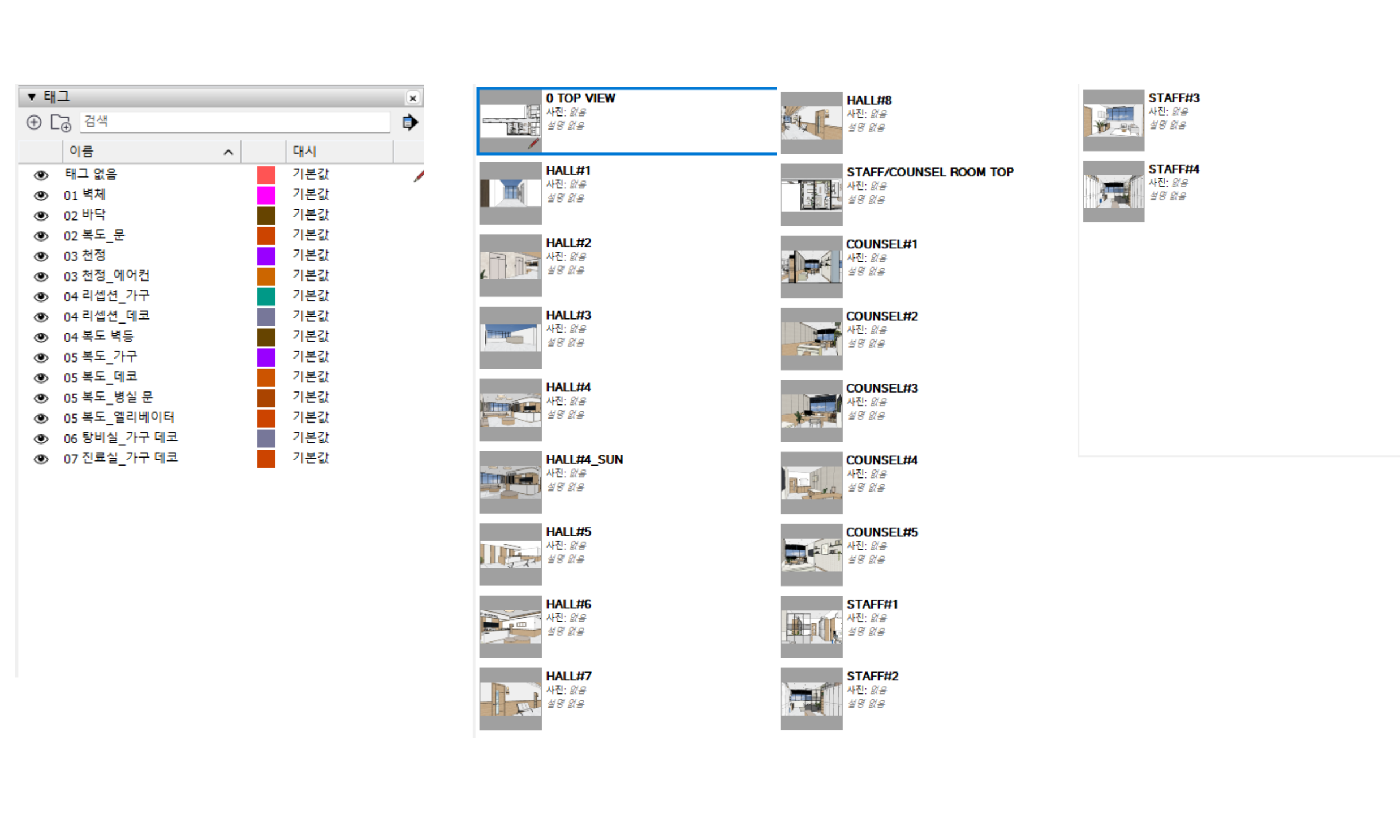
Task: Select the STAFF#1 scene thumbnail
Action: tap(812, 627)
